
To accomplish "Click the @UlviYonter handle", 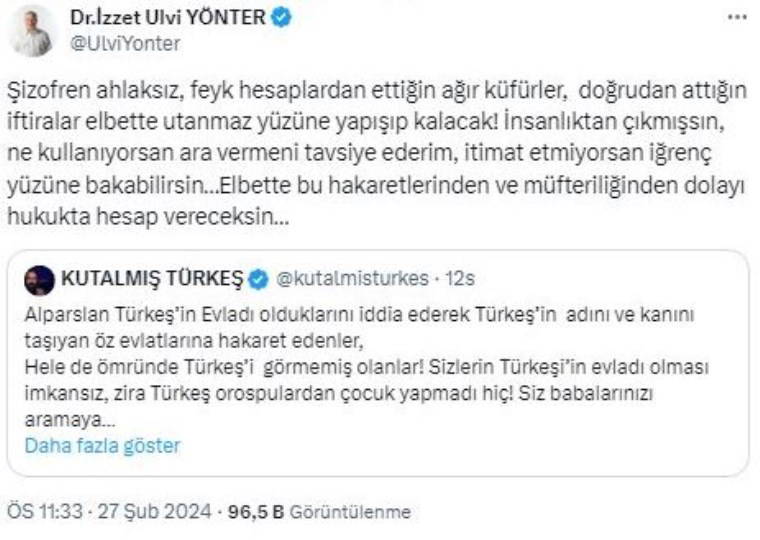I will pos(124,43).
